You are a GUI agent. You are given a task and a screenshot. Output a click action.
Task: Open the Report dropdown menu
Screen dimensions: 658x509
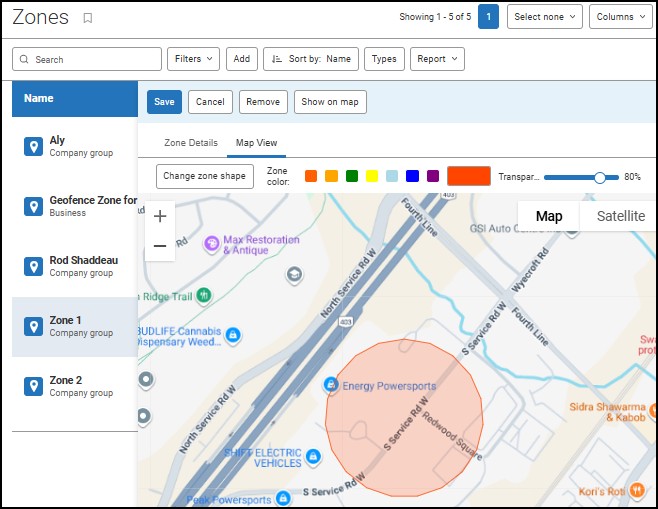[x=438, y=59]
